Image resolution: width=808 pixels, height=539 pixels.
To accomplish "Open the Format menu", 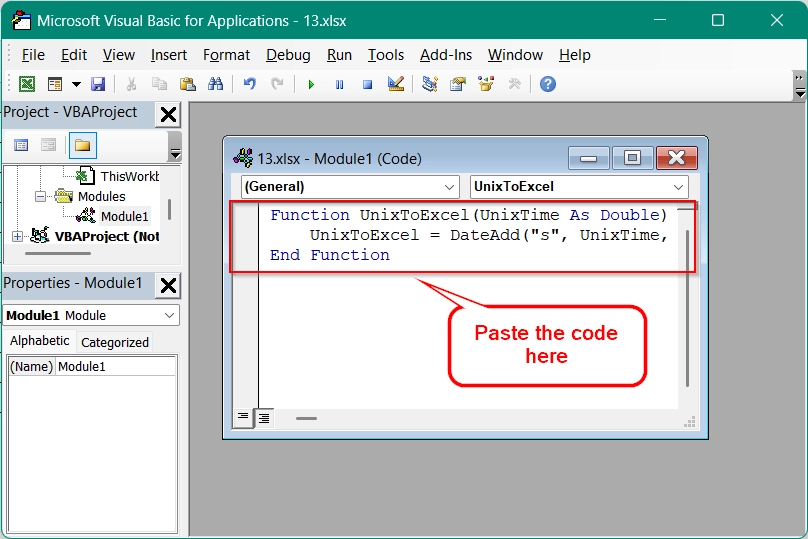I will 226,55.
